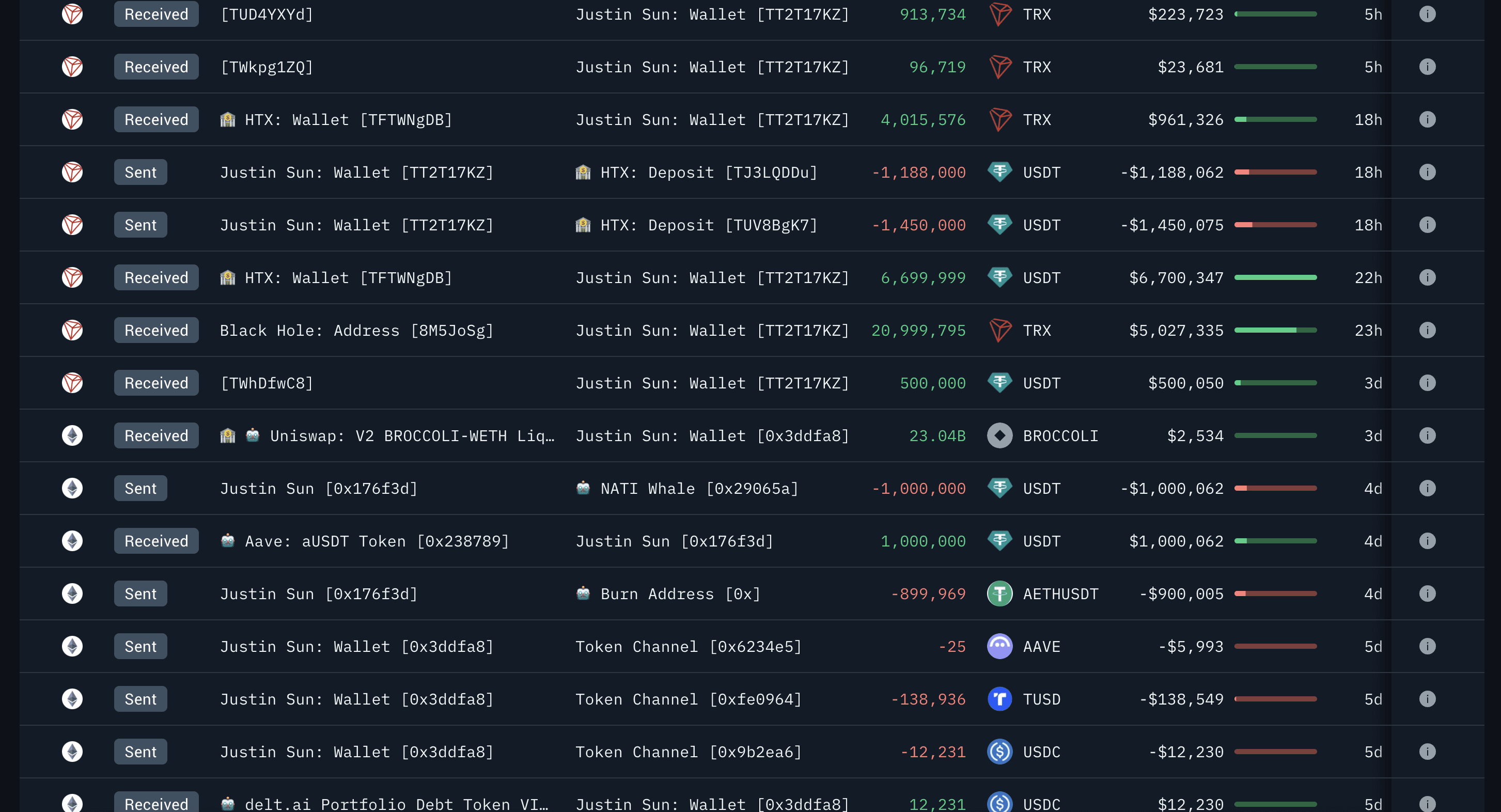The image size is (1501, 812).
Task: Click the AAVE token icon
Action: 1000,647
